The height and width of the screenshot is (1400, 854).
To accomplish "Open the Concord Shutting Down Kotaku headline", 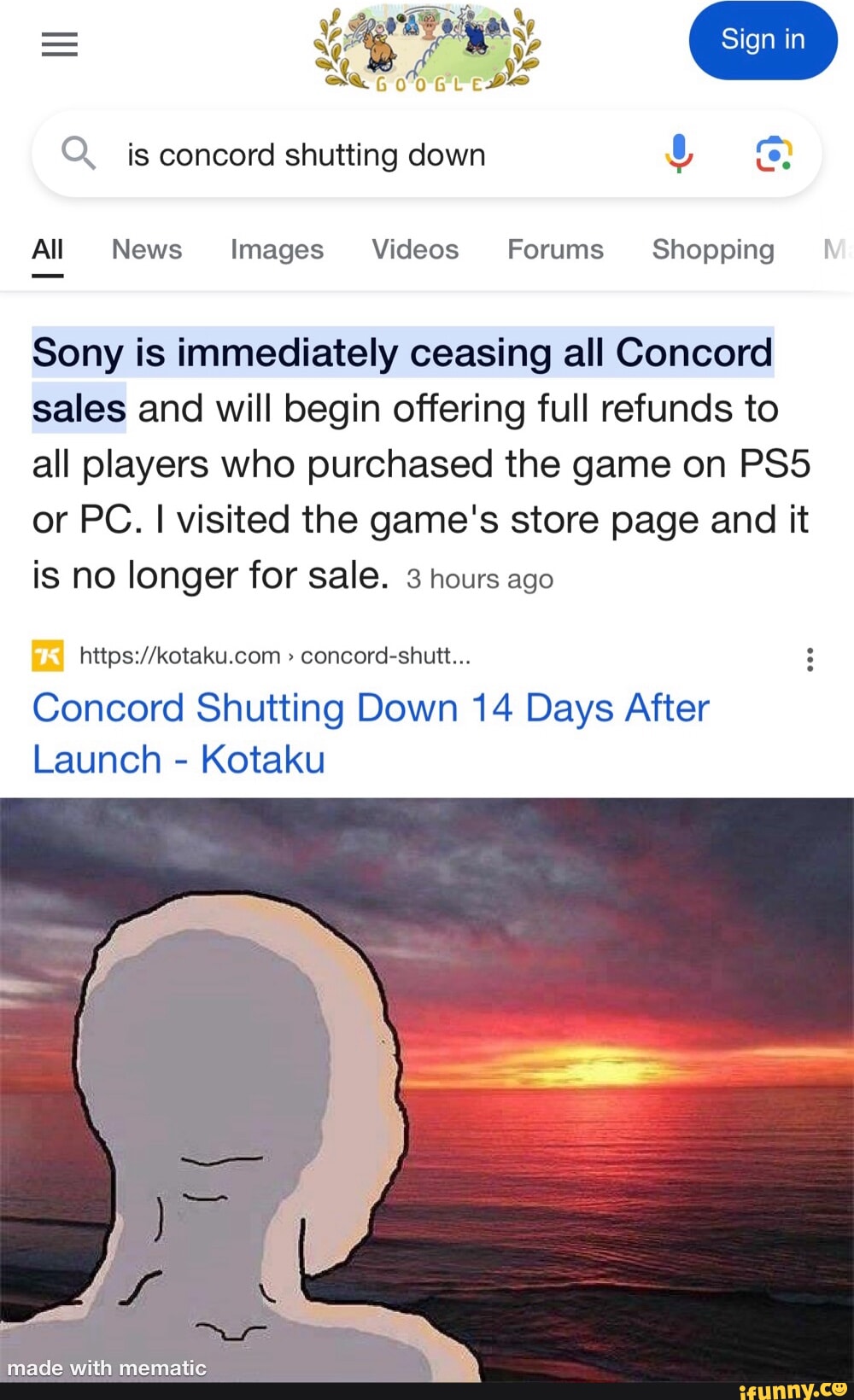I will [x=371, y=733].
